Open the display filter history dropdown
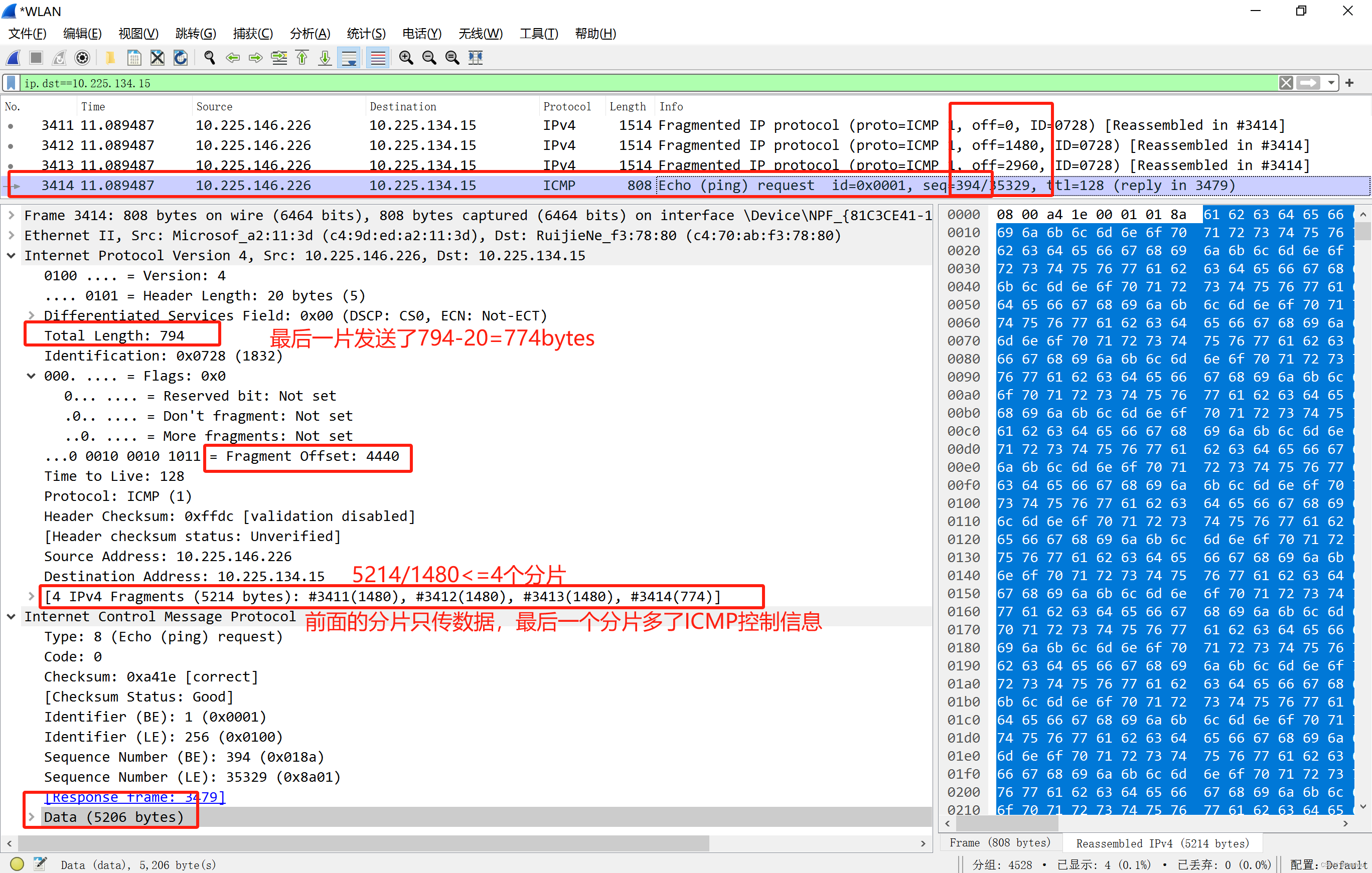The width and height of the screenshot is (1372, 873). tap(1331, 83)
